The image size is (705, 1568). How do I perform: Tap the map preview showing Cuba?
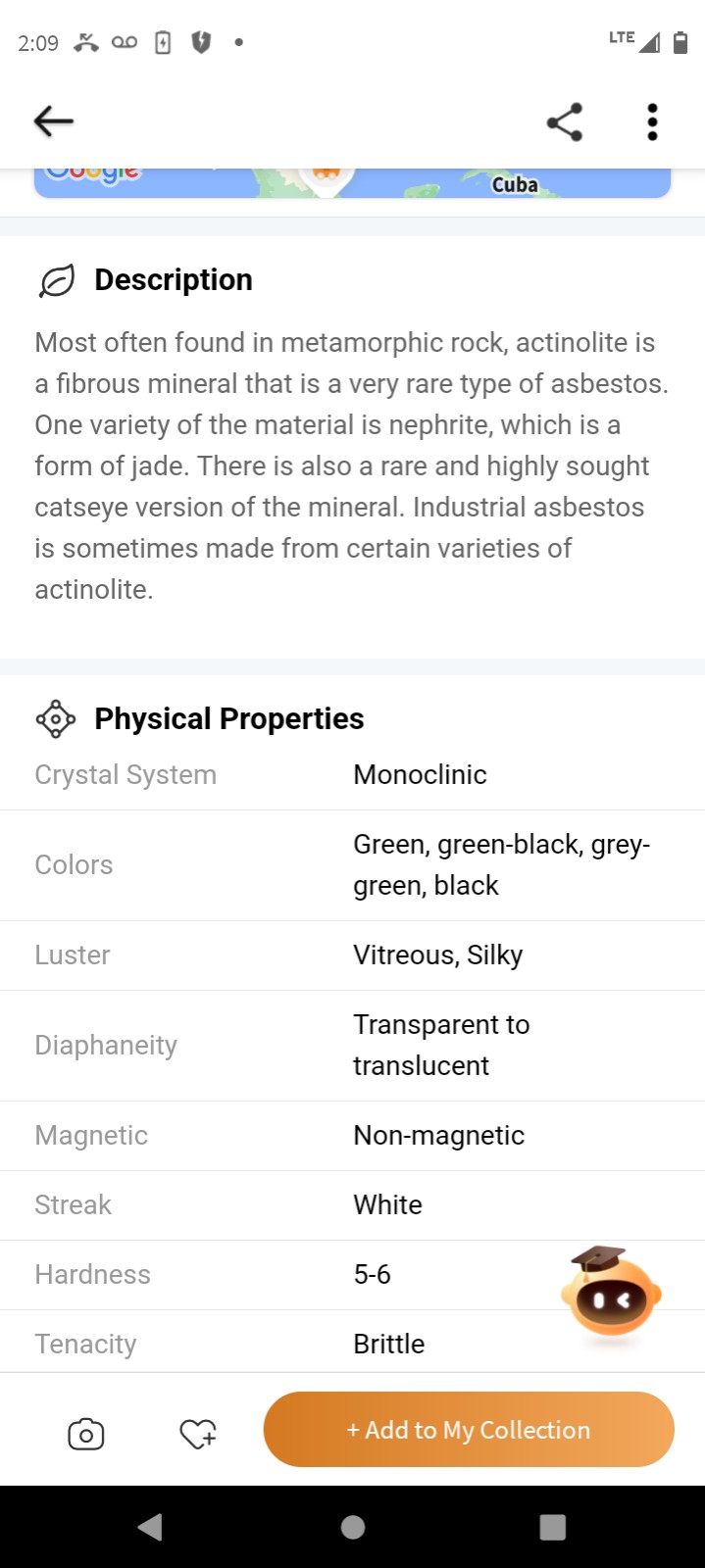tap(352, 183)
